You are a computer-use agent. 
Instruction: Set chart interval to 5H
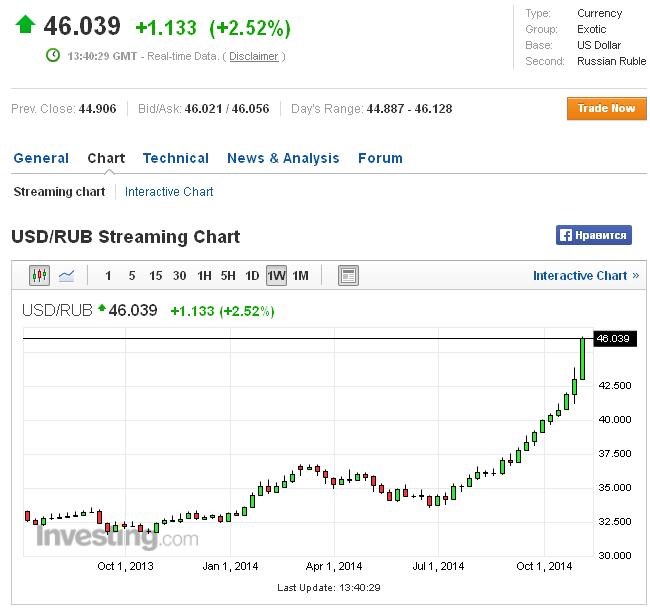click(228, 276)
